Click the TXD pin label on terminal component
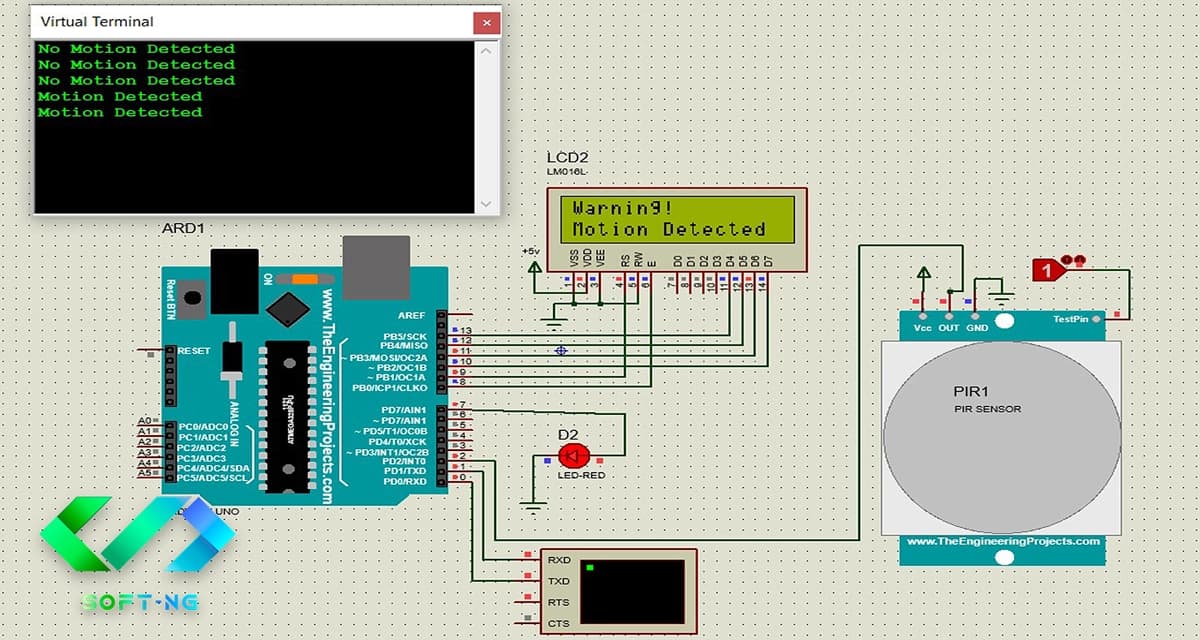 tap(558, 581)
